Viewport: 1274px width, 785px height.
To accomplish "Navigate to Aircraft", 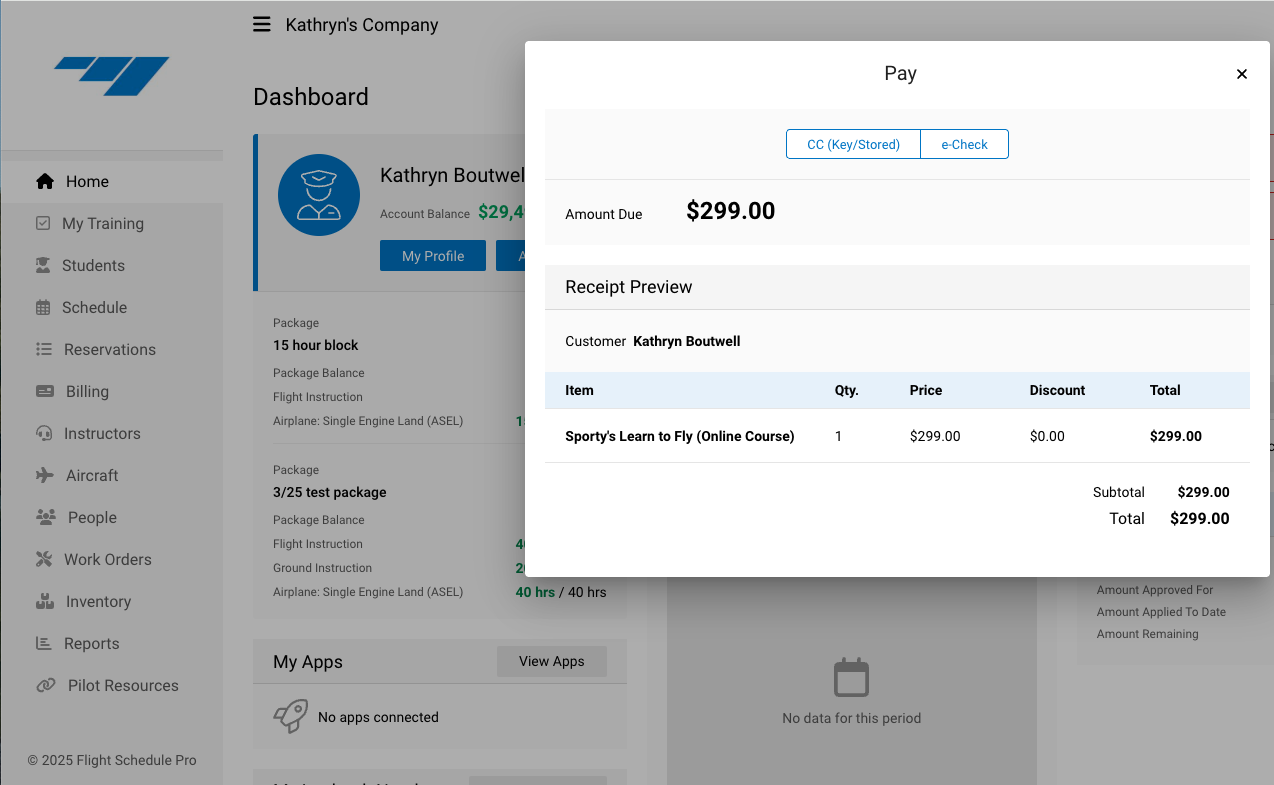I will [x=112, y=475].
